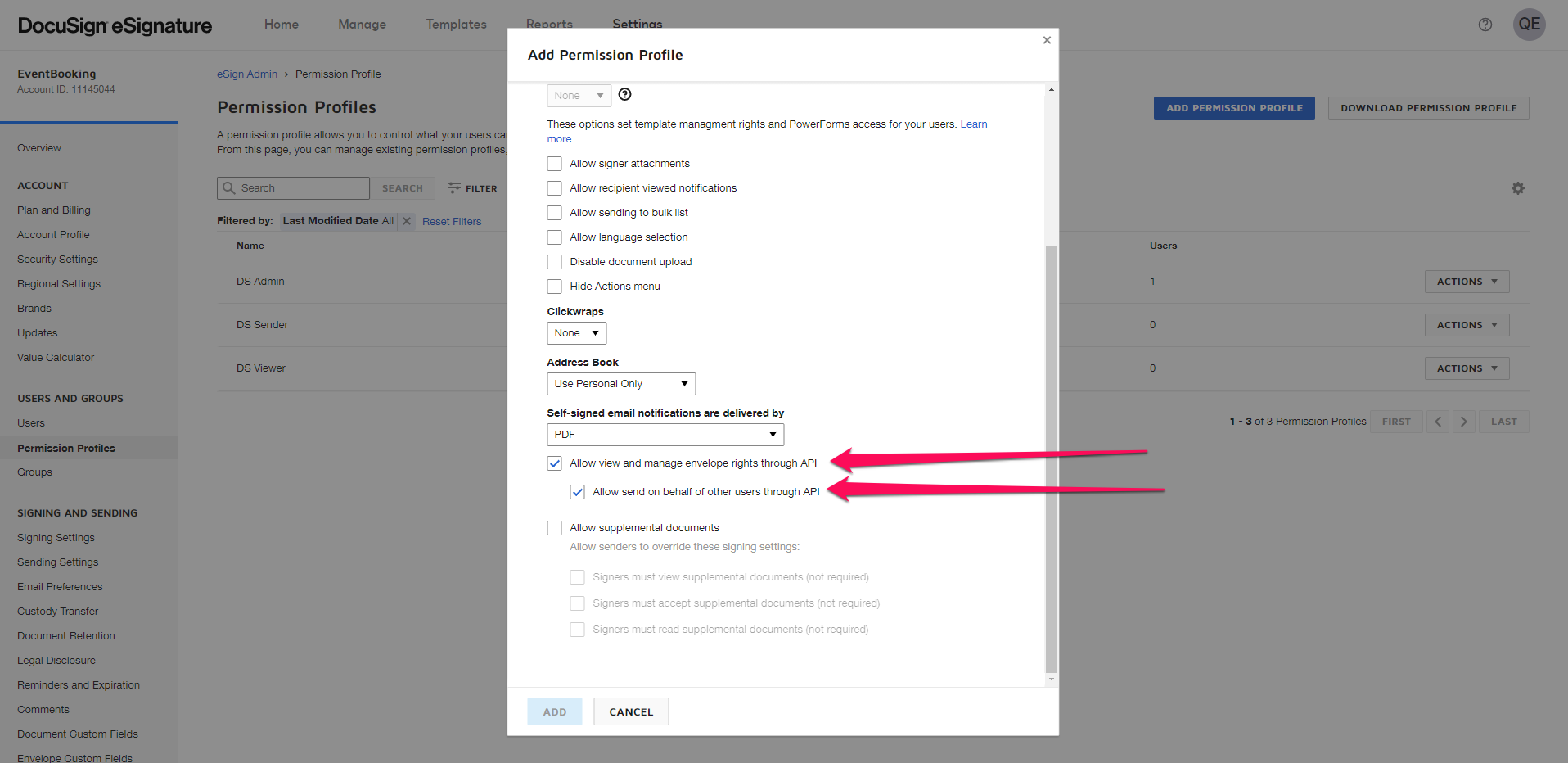
Task: Click the eSign Admin breadcrumb link
Action: coord(247,74)
